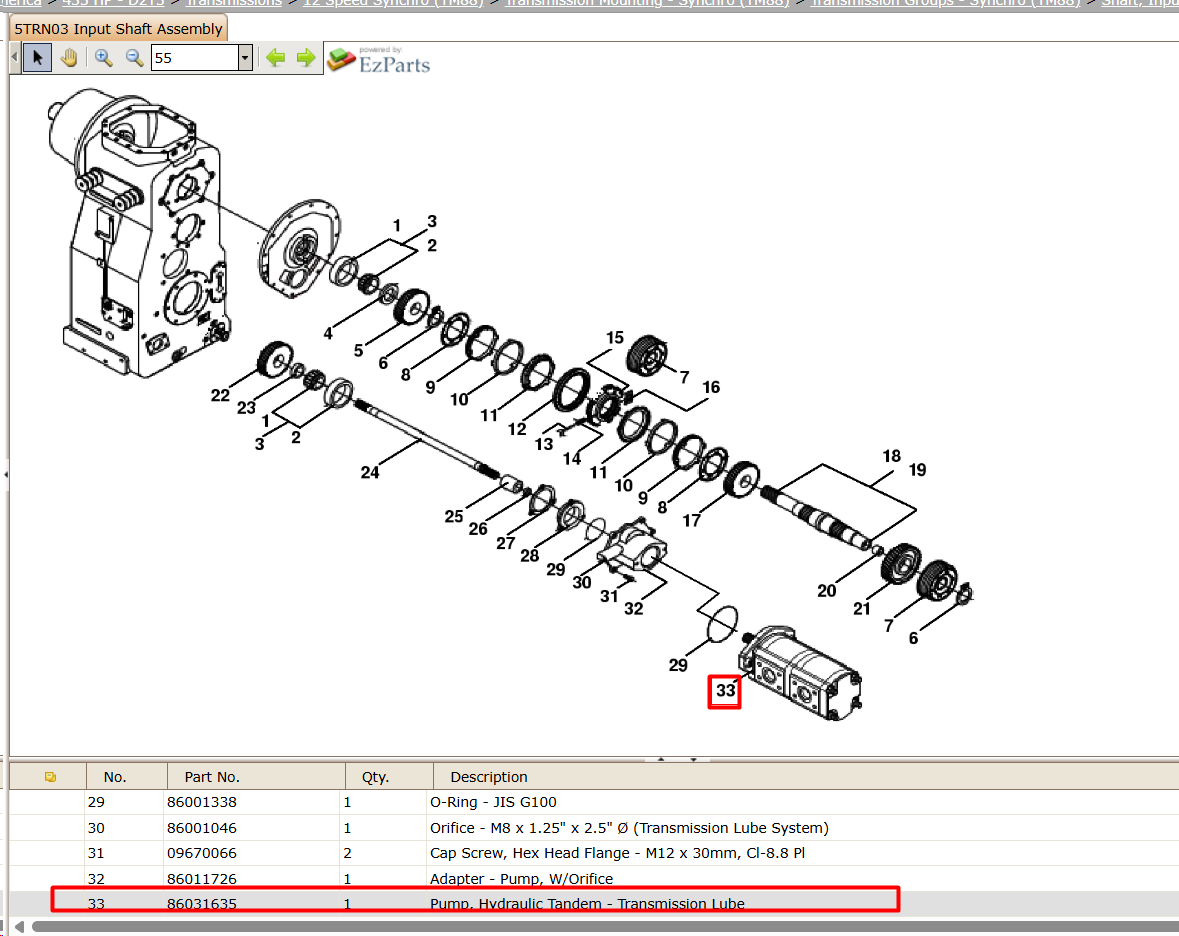1179x936 pixels.
Task: Go to next diagram with green right arrow
Action: [306, 58]
